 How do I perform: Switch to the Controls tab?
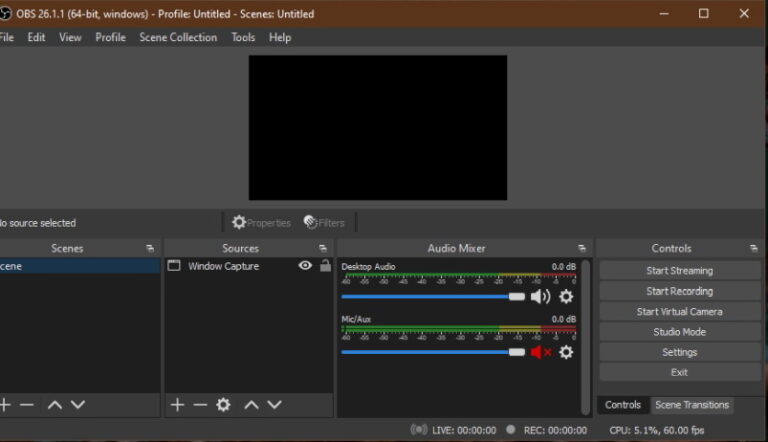click(x=623, y=405)
